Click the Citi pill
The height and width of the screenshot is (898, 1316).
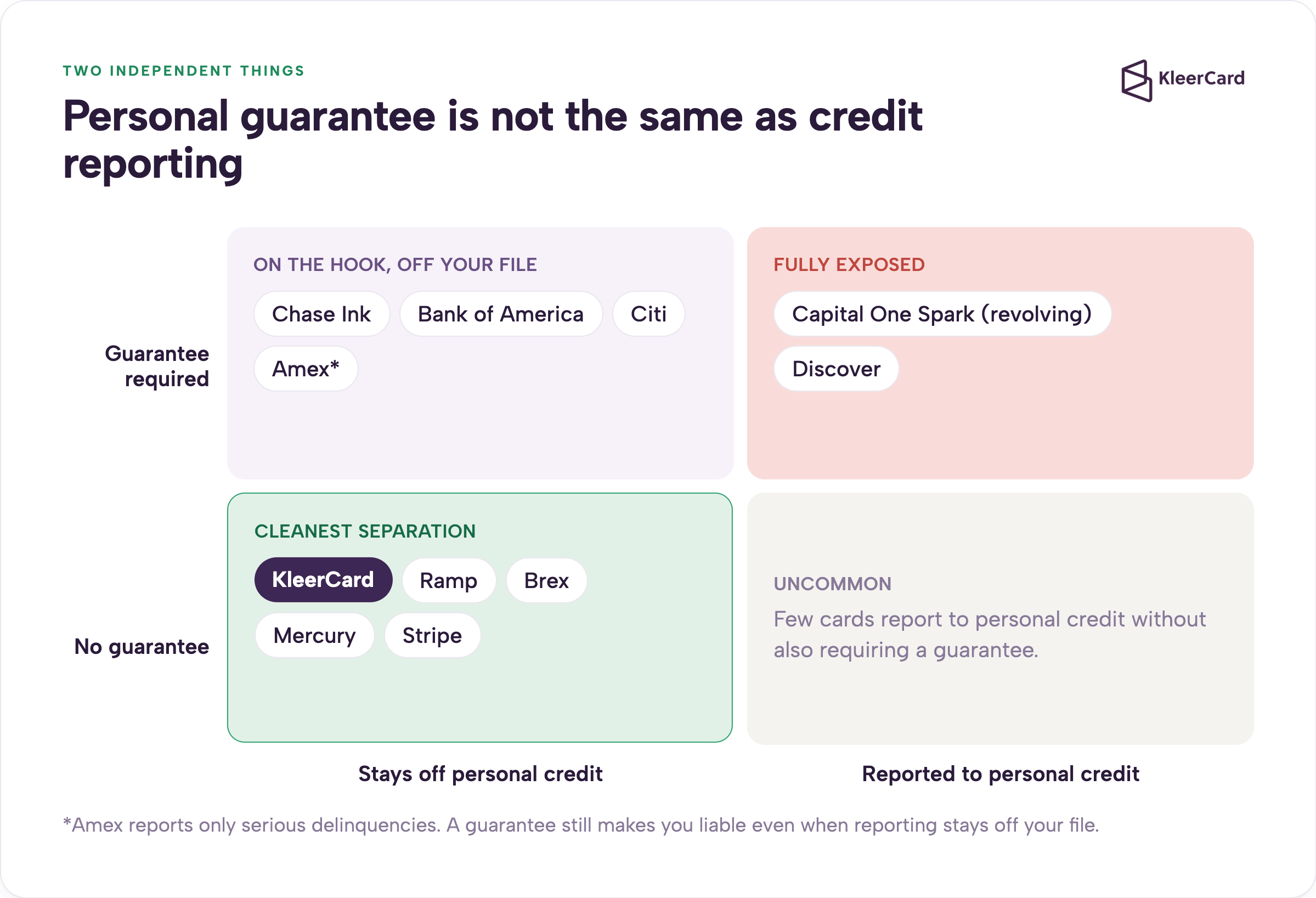[648, 314]
